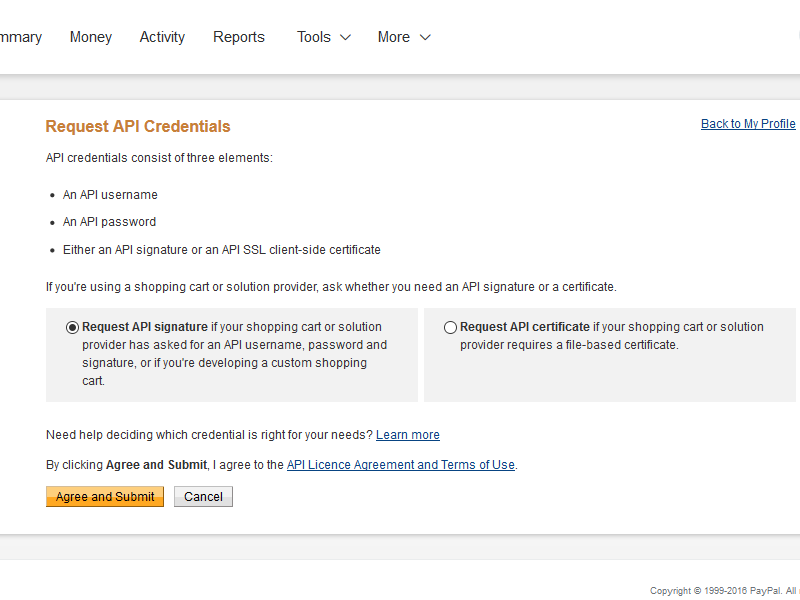Select the Request API signature radio button

[x=72, y=327]
